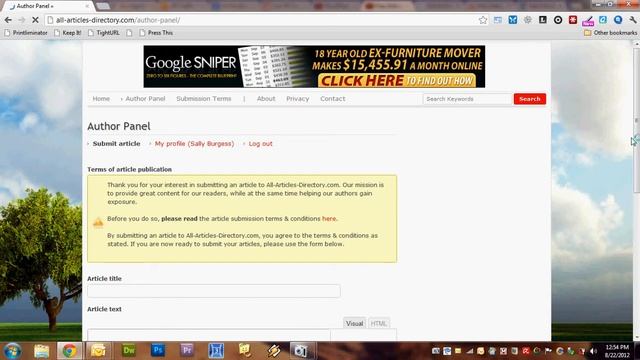Open the camera app in the taskbar
640x360 pixels.
click(302, 351)
